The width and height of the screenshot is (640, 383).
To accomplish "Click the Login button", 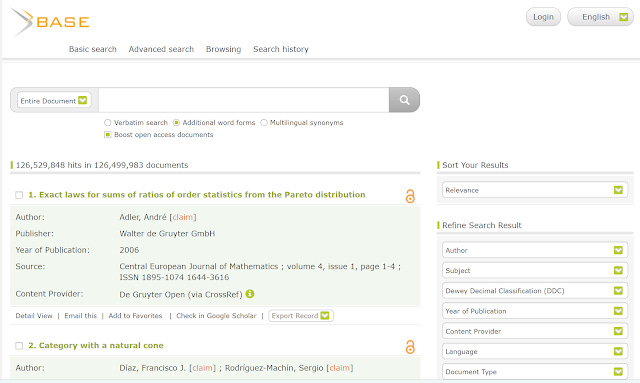I will point(543,17).
